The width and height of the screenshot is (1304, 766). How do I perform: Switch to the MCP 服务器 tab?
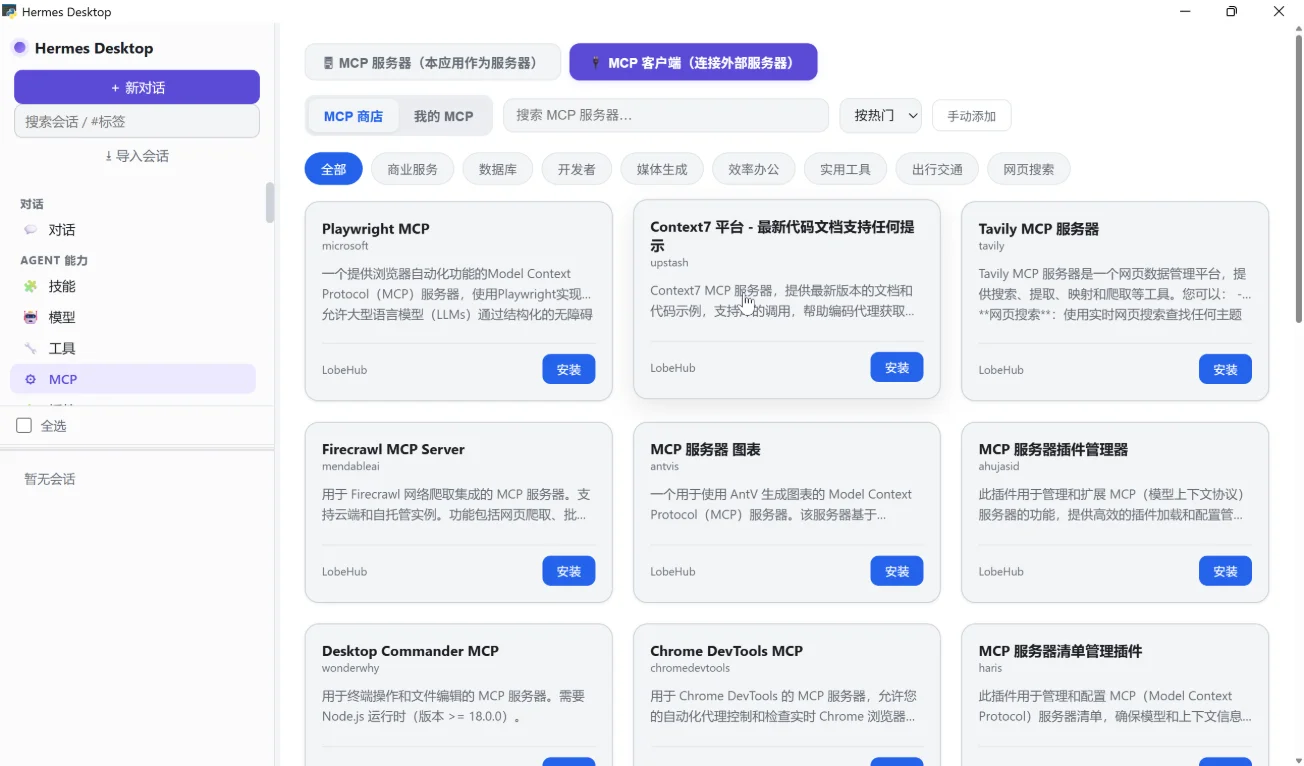pos(433,62)
